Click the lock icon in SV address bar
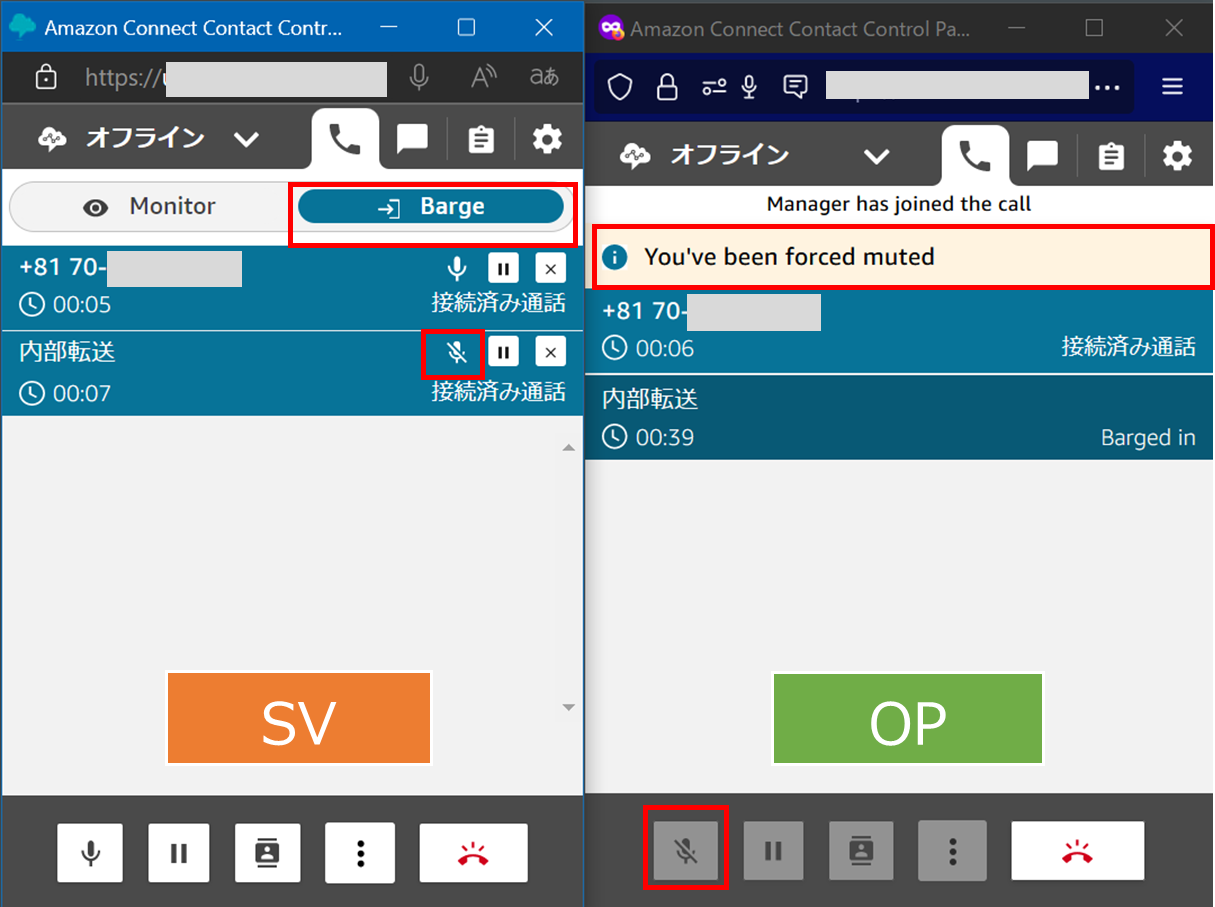 point(46,77)
